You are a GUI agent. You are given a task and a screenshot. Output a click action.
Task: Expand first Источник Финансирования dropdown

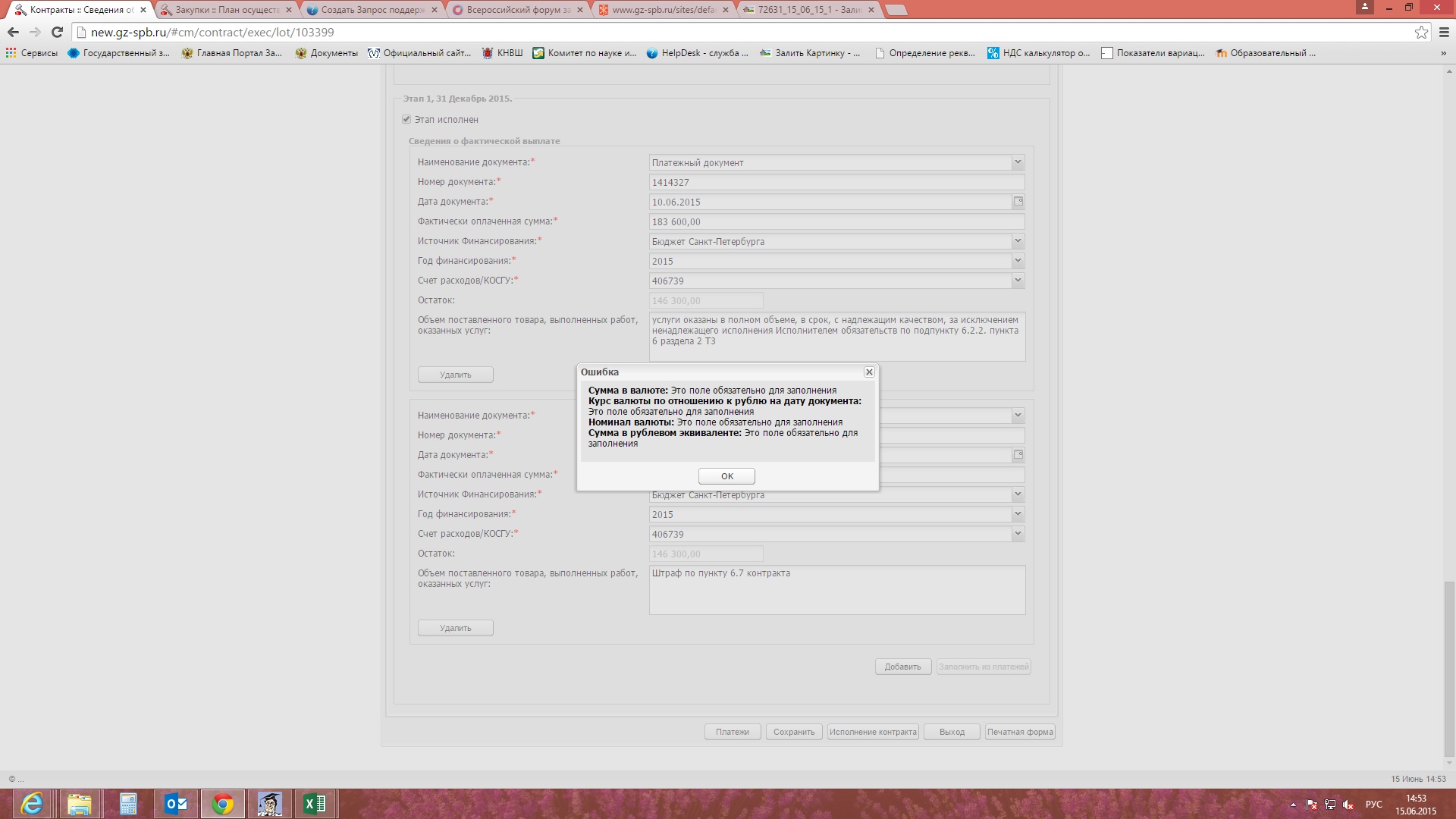1018,241
